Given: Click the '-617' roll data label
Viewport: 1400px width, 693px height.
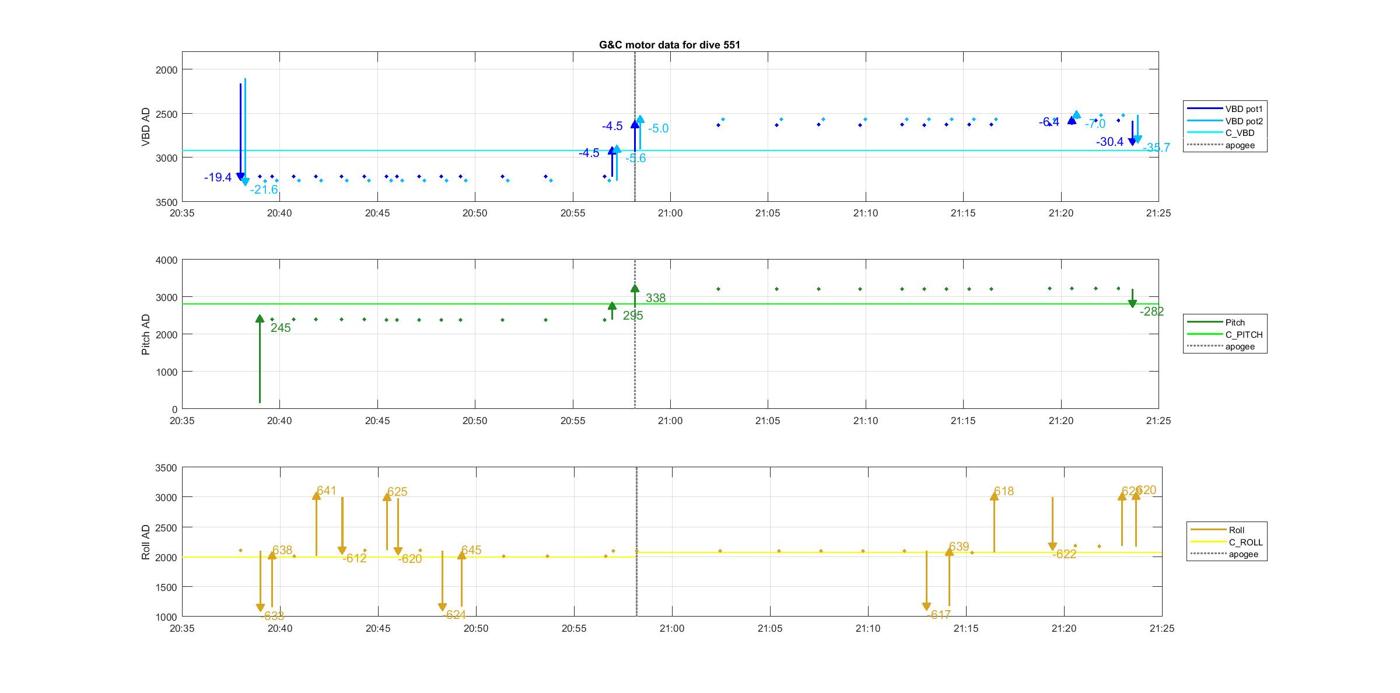Looking at the screenshot, I should 939,616.
